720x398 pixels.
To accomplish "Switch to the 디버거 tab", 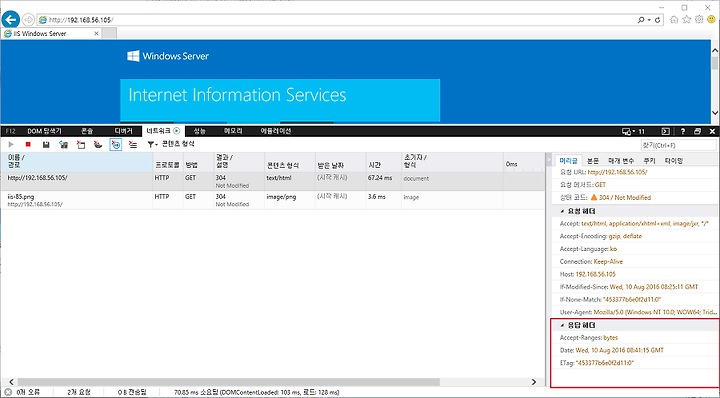I will tap(123, 131).
